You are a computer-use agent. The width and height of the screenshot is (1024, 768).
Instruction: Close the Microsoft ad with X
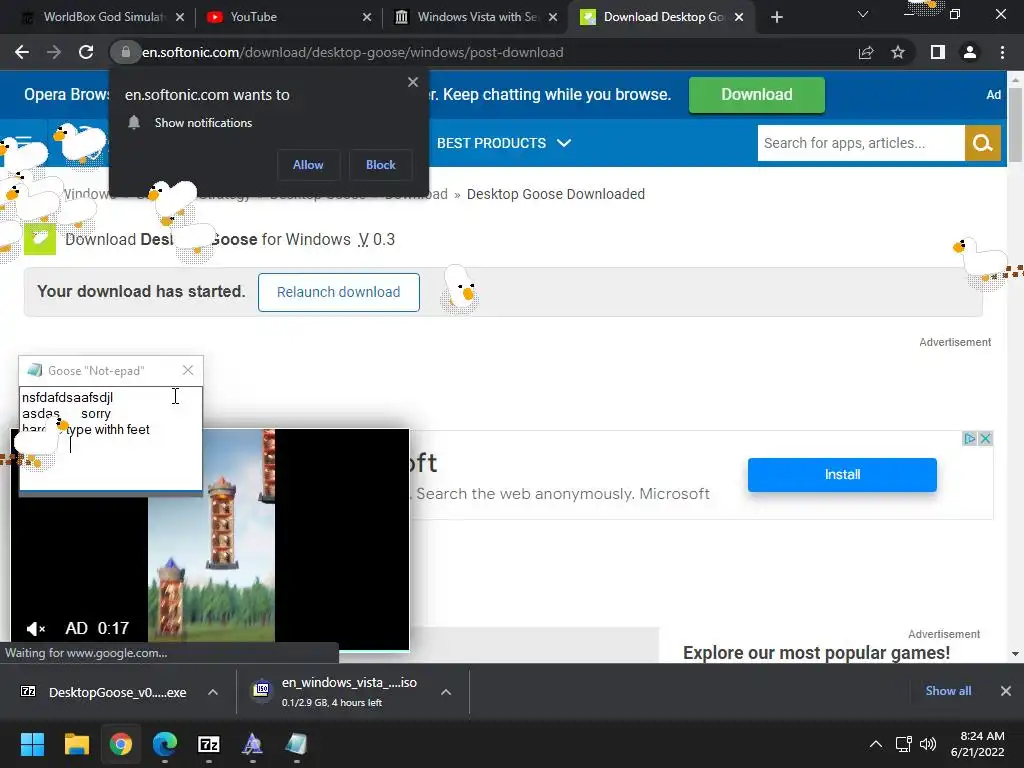[985, 438]
